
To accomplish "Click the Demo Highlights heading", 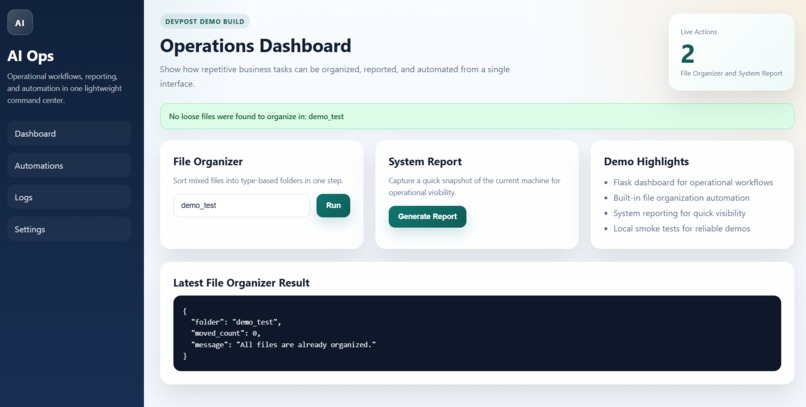I will 646,161.
